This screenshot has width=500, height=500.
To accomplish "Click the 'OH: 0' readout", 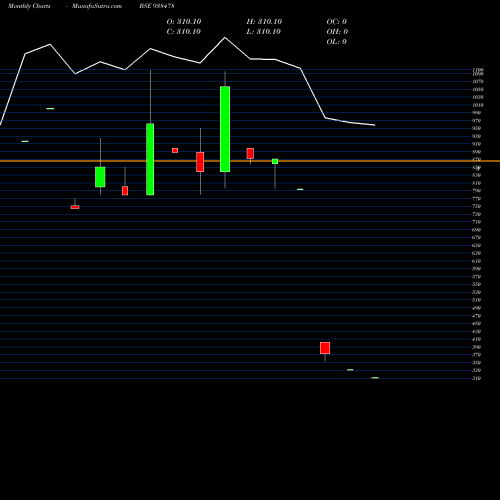I will pos(337,32).
